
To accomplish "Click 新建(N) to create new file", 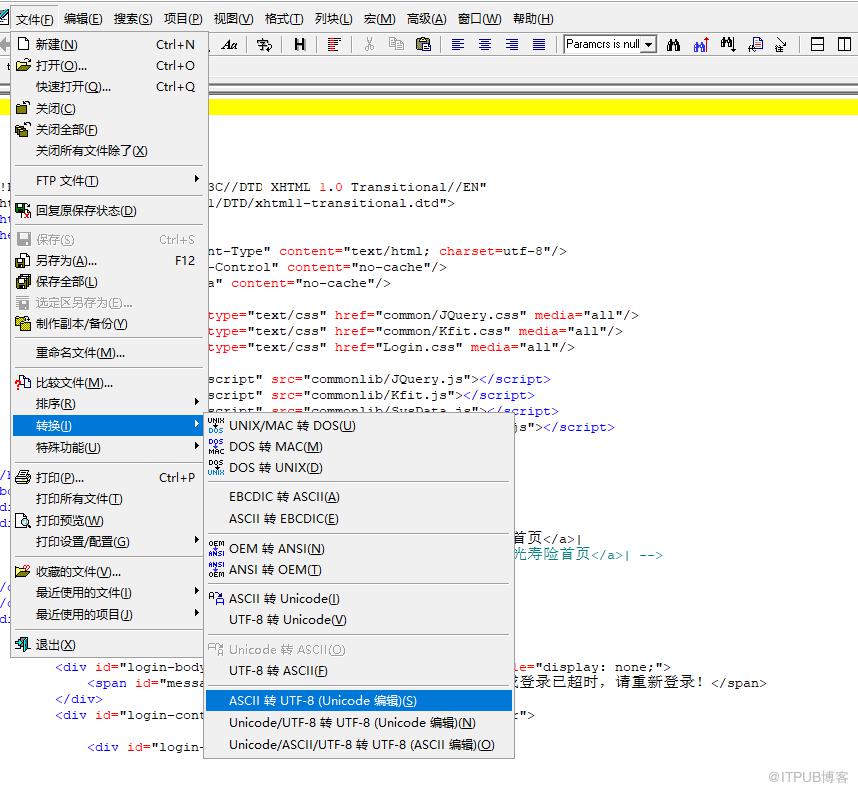I will (x=108, y=44).
